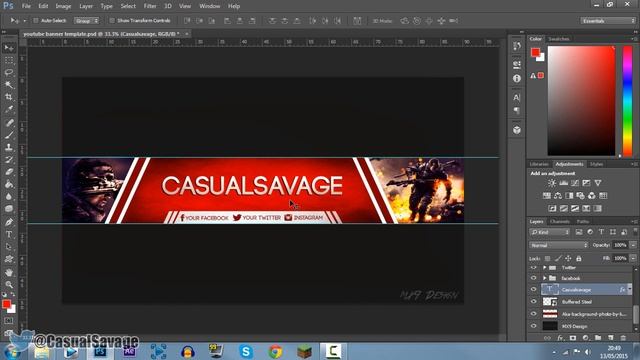Add a Hue/Saturation adjustment
The height and width of the screenshot is (360, 640).
point(547,196)
